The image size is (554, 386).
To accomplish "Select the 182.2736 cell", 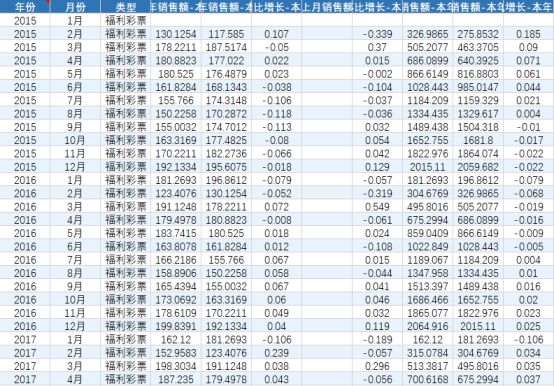I will 226,154.
